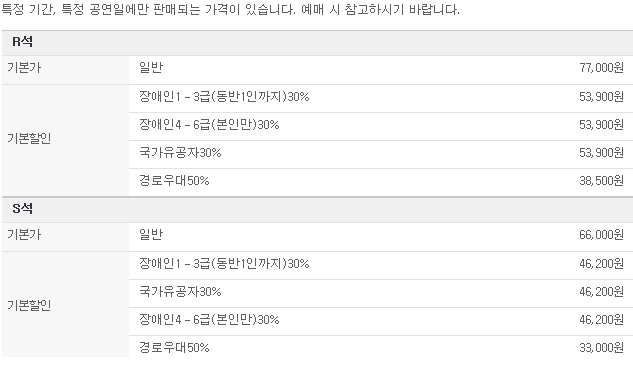
Task: Click the R석 기본할인 label
Action: click(29, 138)
